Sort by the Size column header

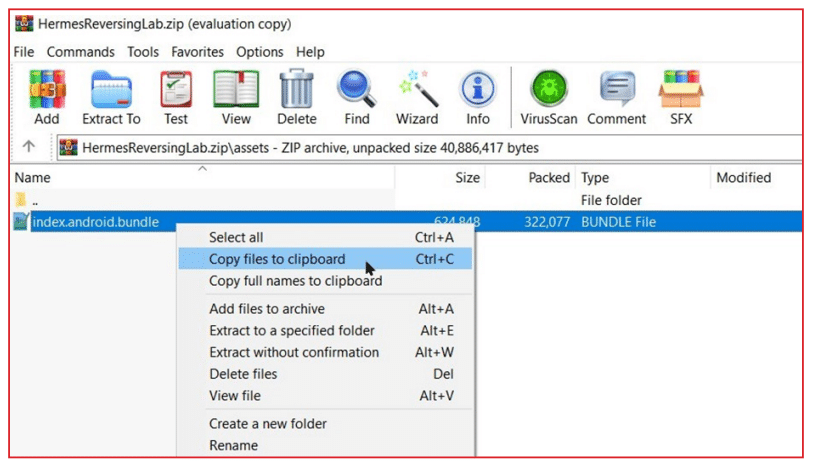point(440,177)
